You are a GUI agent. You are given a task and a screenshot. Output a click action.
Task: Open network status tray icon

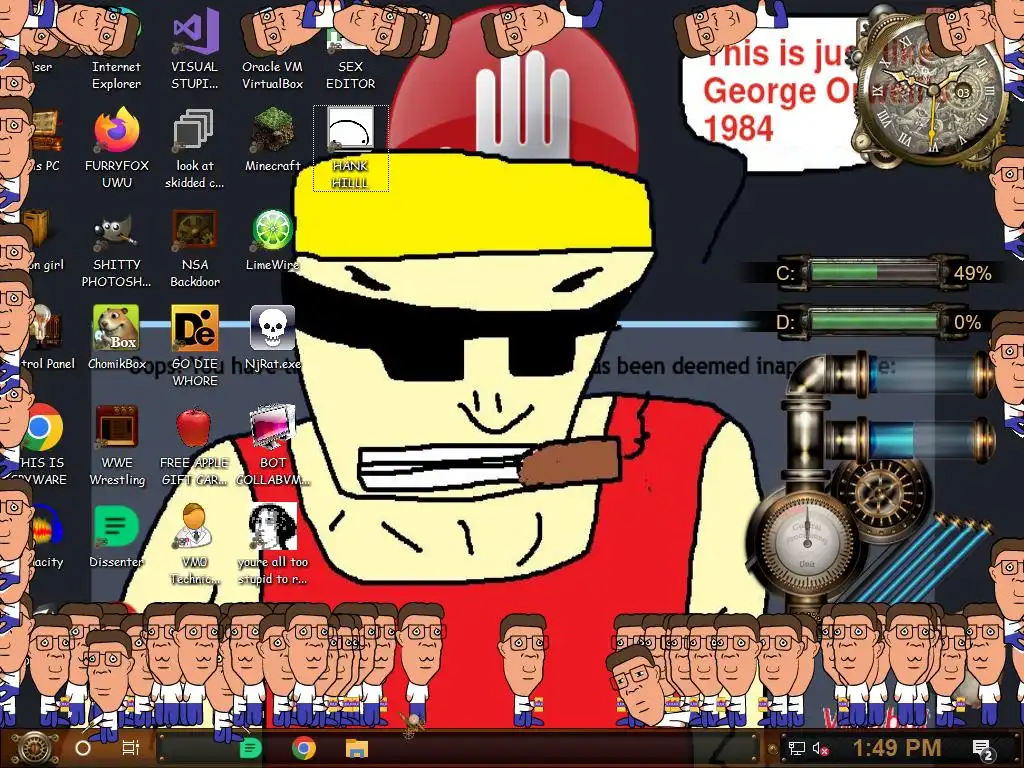[x=796, y=748]
